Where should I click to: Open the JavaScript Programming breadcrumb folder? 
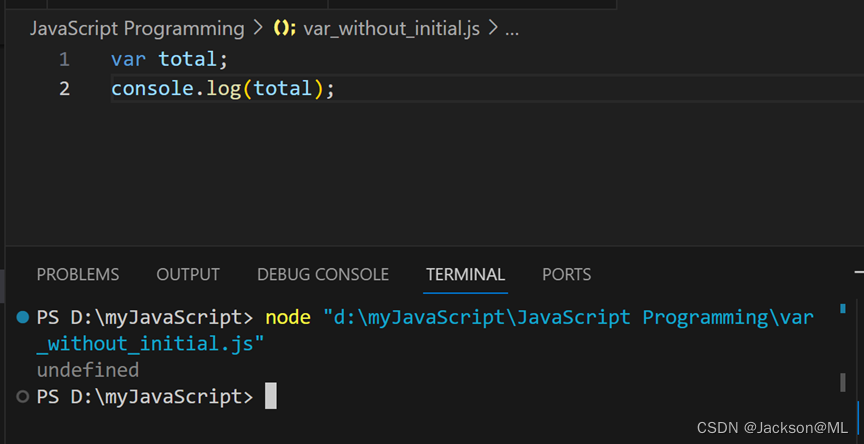coord(137,29)
